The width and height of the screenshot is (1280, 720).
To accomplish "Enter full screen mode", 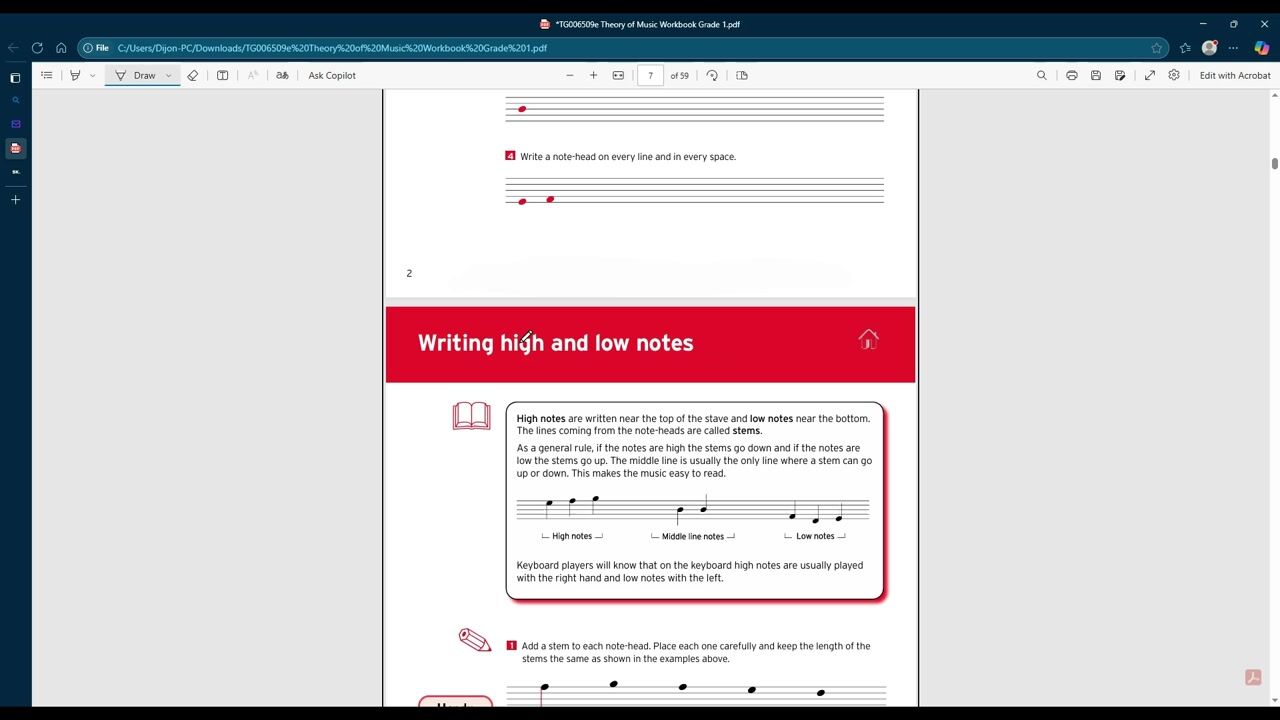I will point(1150,75).
